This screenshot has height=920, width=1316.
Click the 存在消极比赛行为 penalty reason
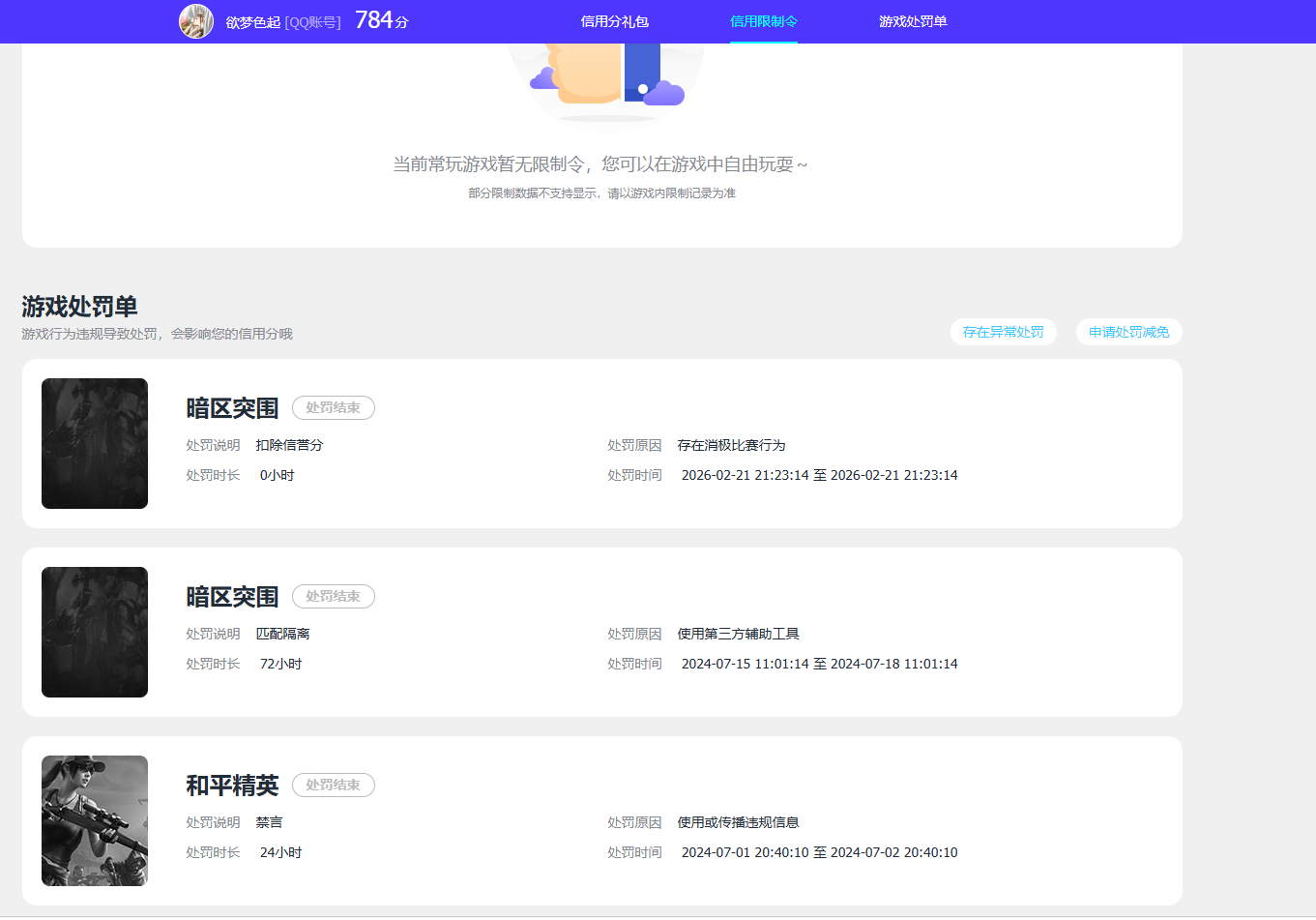[x=731, y=445]
